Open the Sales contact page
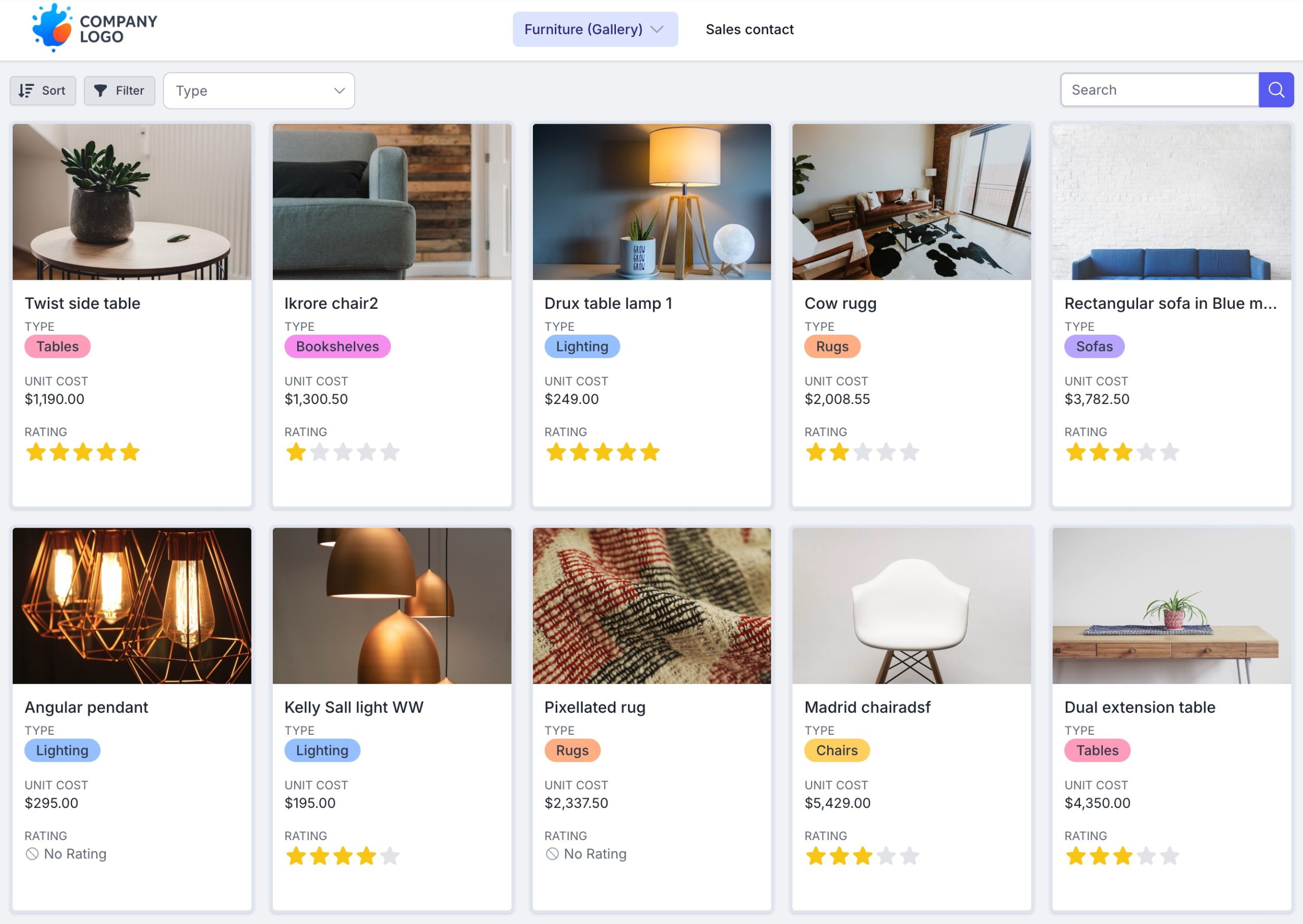 coord(749,29)
